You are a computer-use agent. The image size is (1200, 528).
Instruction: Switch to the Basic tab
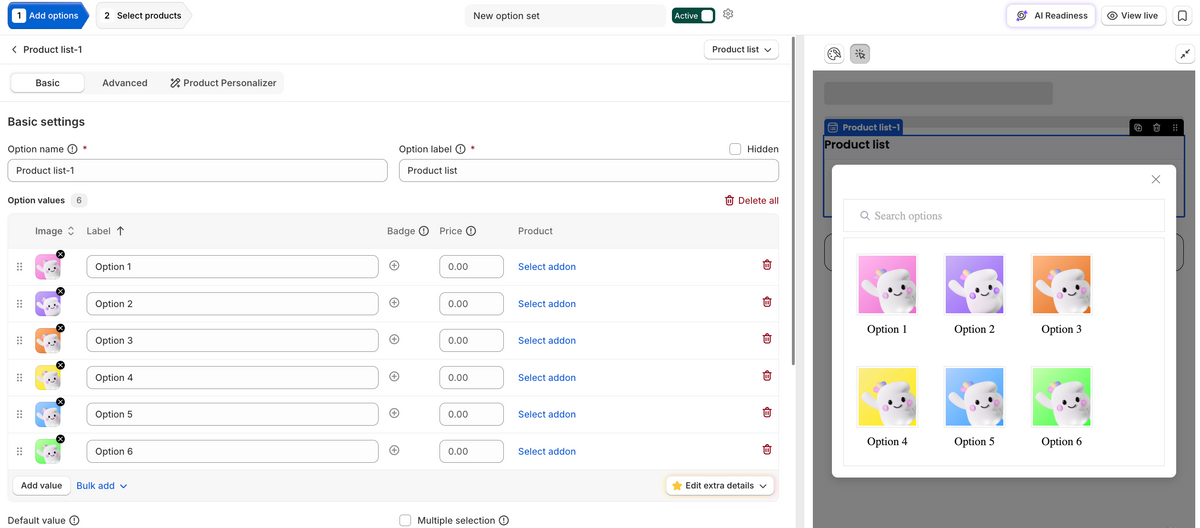[47, 83]
